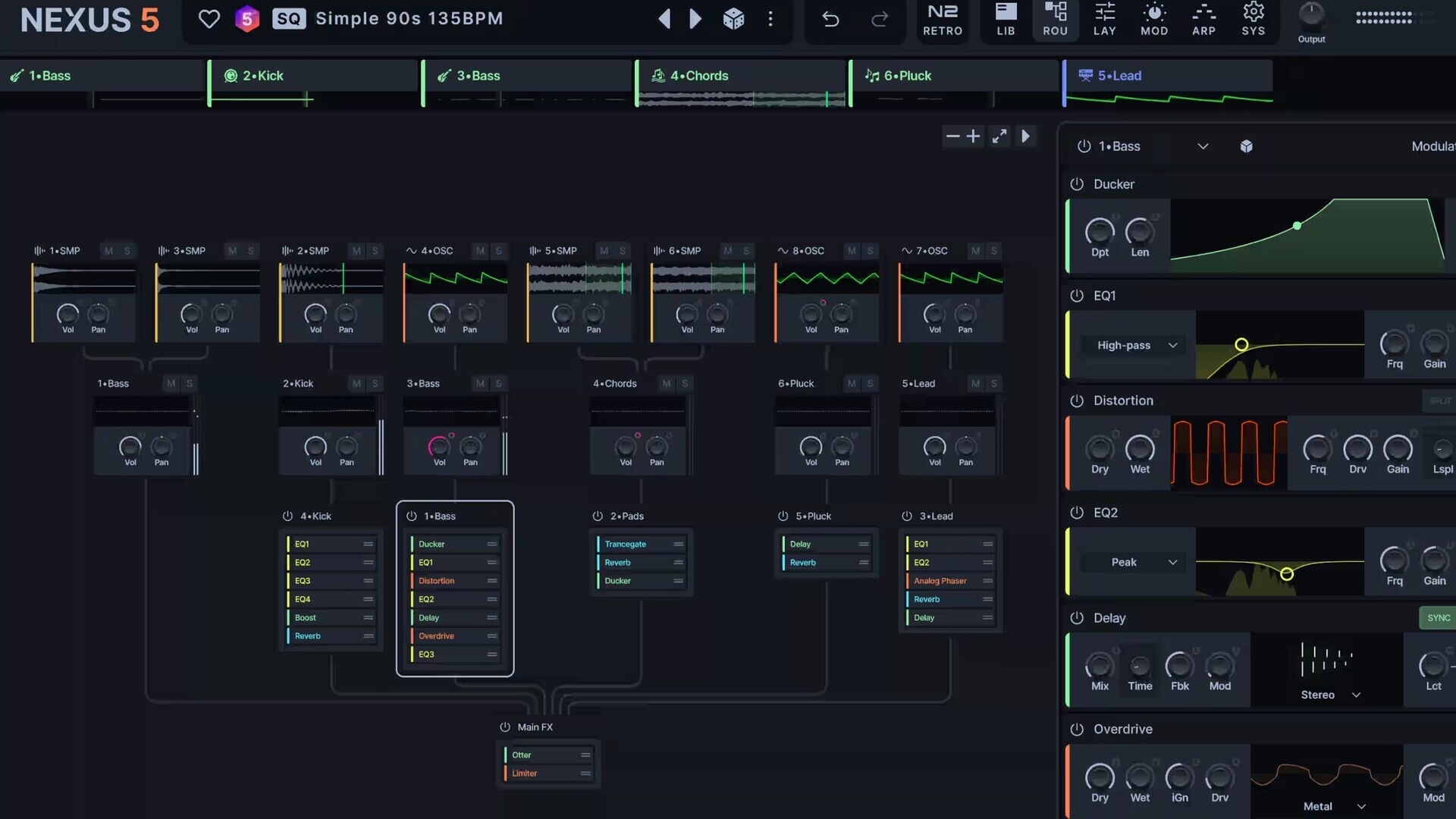1456x819 pixels.
Task: Click the cube icon beside 1•Bass selector
Action: coord(1246,146)
